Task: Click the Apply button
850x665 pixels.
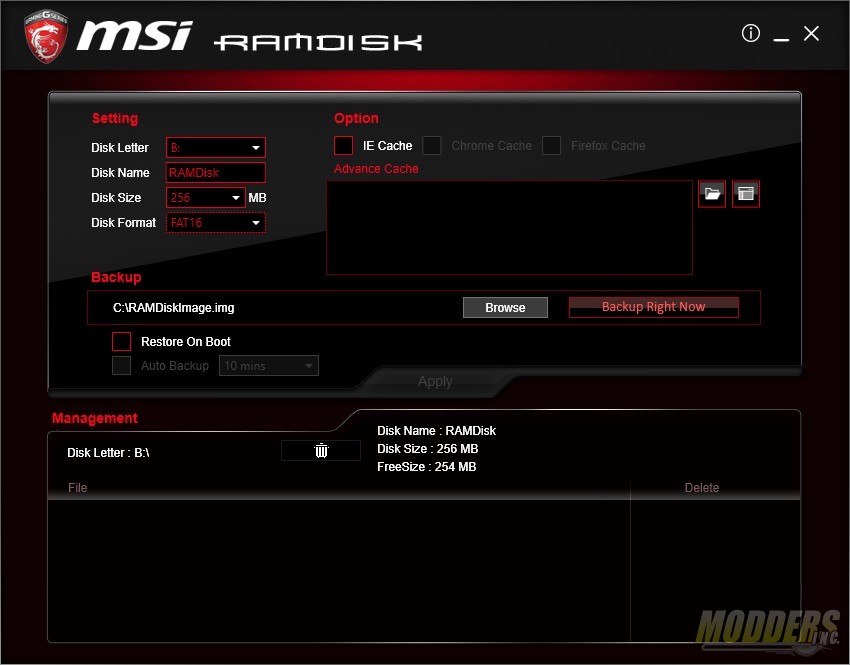Action: [435, 382]
